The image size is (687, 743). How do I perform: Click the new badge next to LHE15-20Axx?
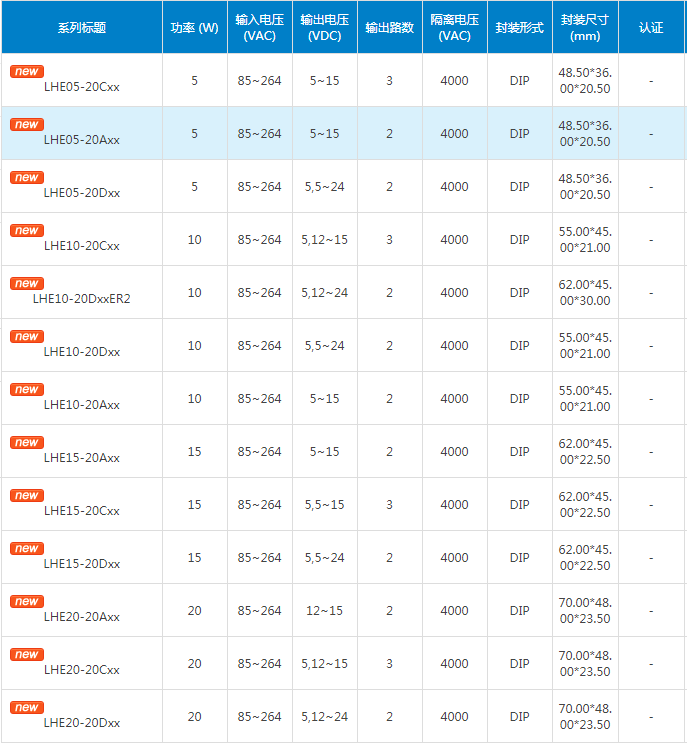(26, 443)
